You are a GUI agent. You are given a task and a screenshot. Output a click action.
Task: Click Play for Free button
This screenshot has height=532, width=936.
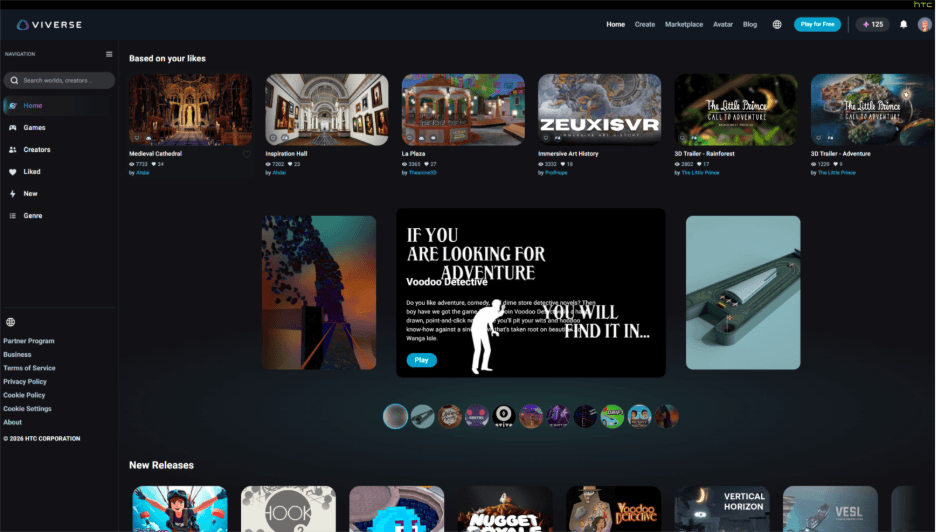(x=817, y=24)
